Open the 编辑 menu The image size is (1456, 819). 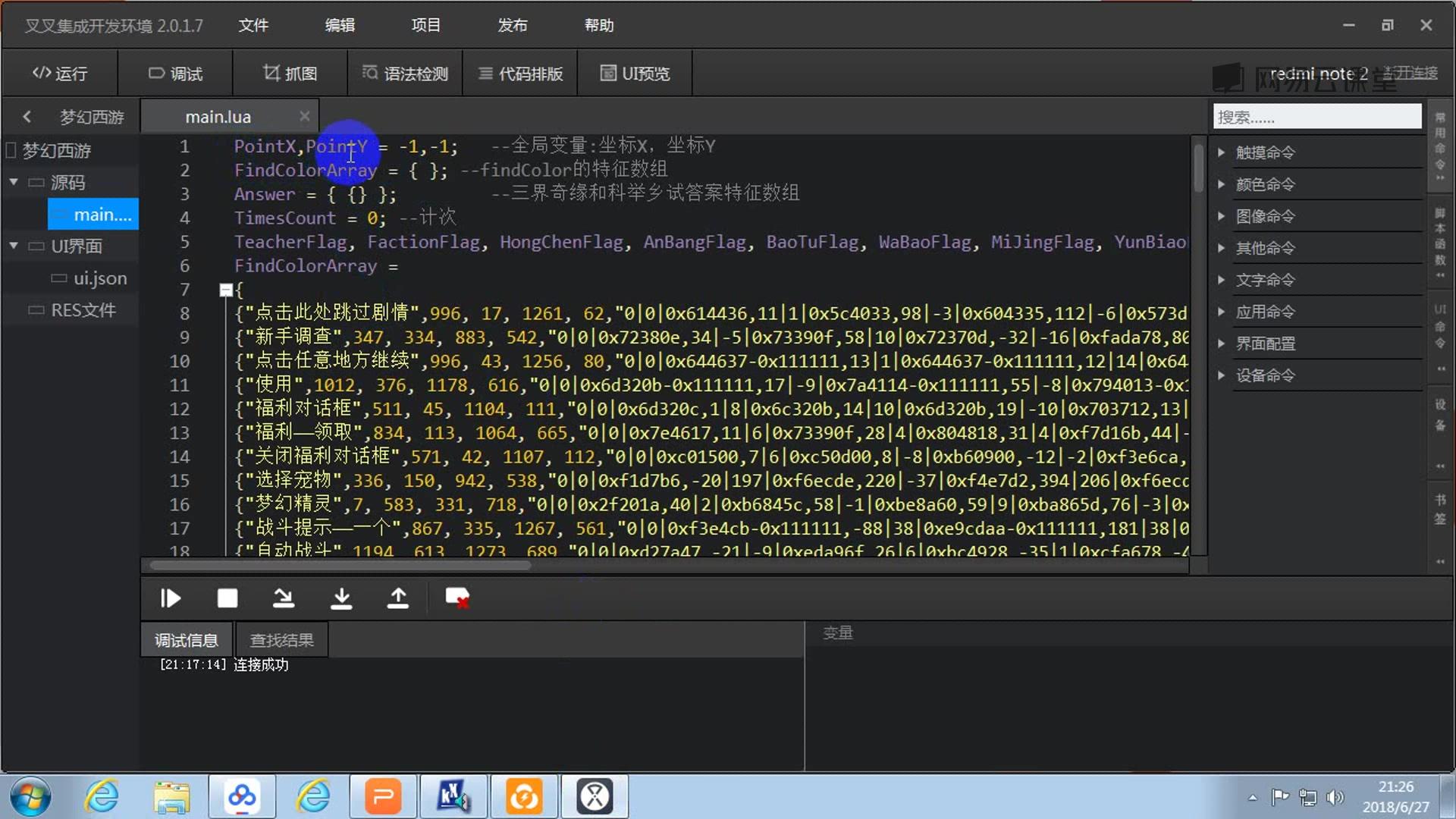point(340,25)
